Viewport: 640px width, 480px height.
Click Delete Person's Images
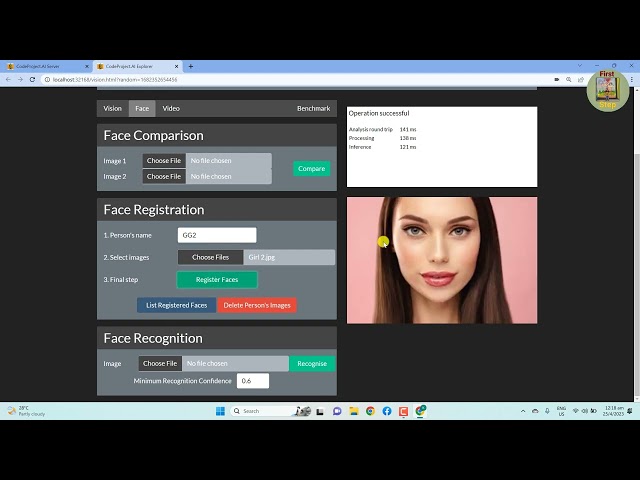(x=257, y=305)
